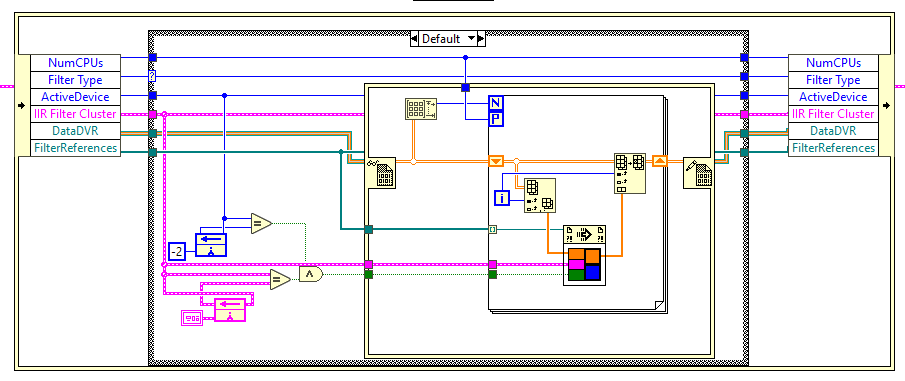This screenshot has height=381, width=905.
Task: Click the pink feedback node at the bottom
Action: (230, 309)
